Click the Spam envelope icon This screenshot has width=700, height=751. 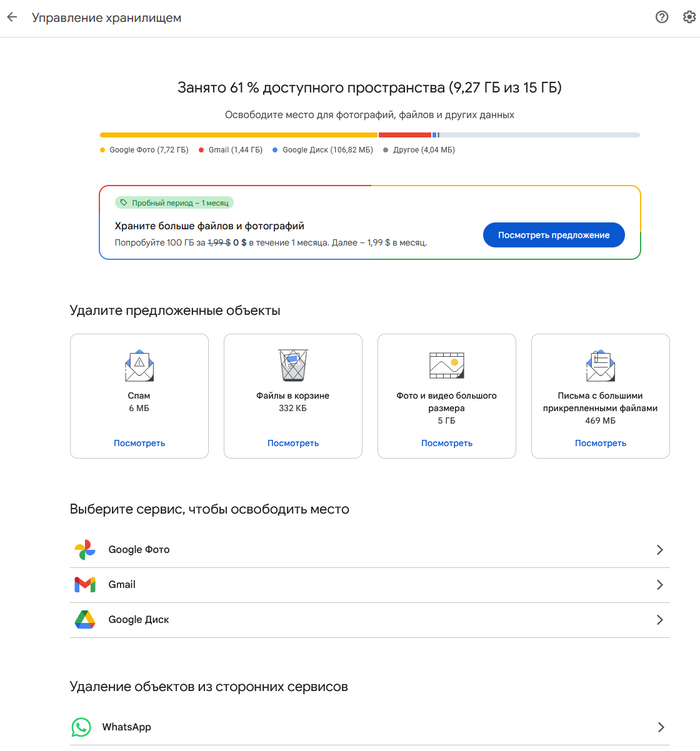[x=139, y=365]
